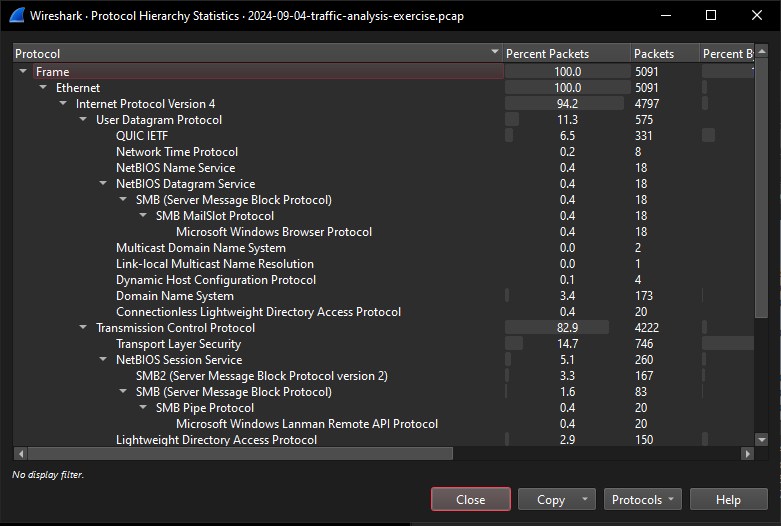Select Dynamic Host Configuration Protocol row
The height and width of the screenshot is (526, 781).
pyautogui.click(x=383, y=279)
